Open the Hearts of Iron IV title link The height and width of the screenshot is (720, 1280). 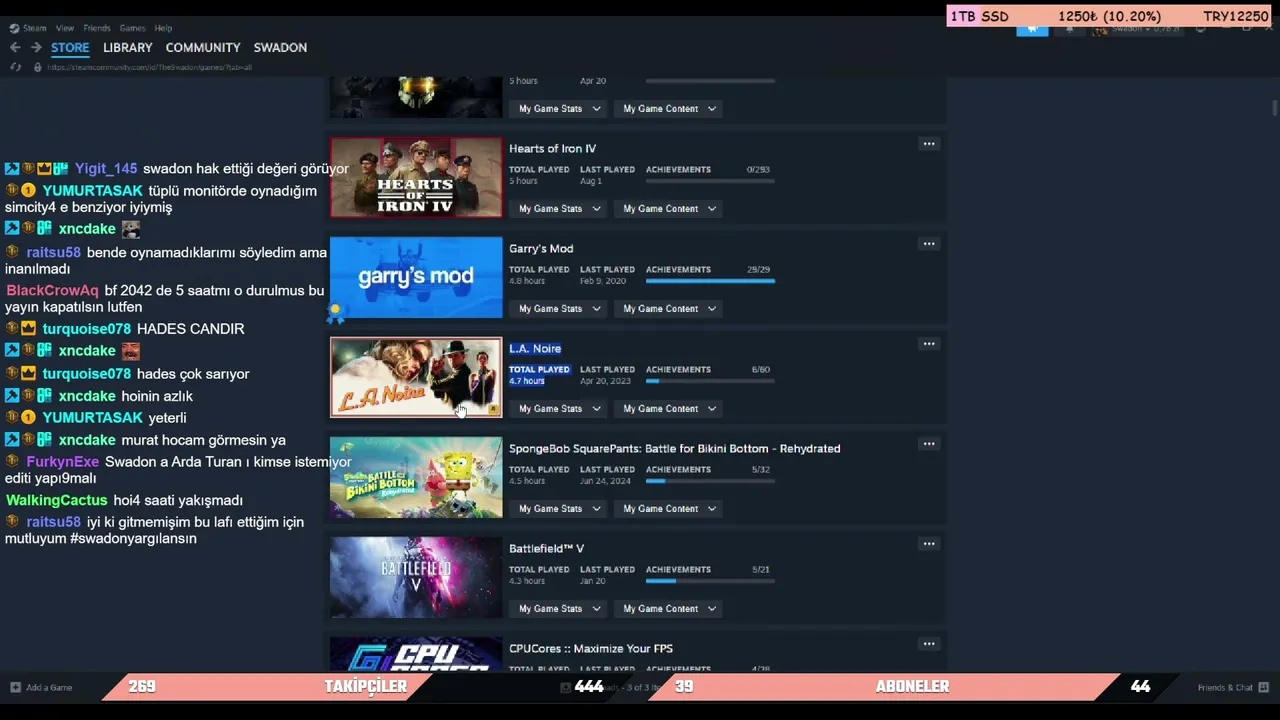552,149
